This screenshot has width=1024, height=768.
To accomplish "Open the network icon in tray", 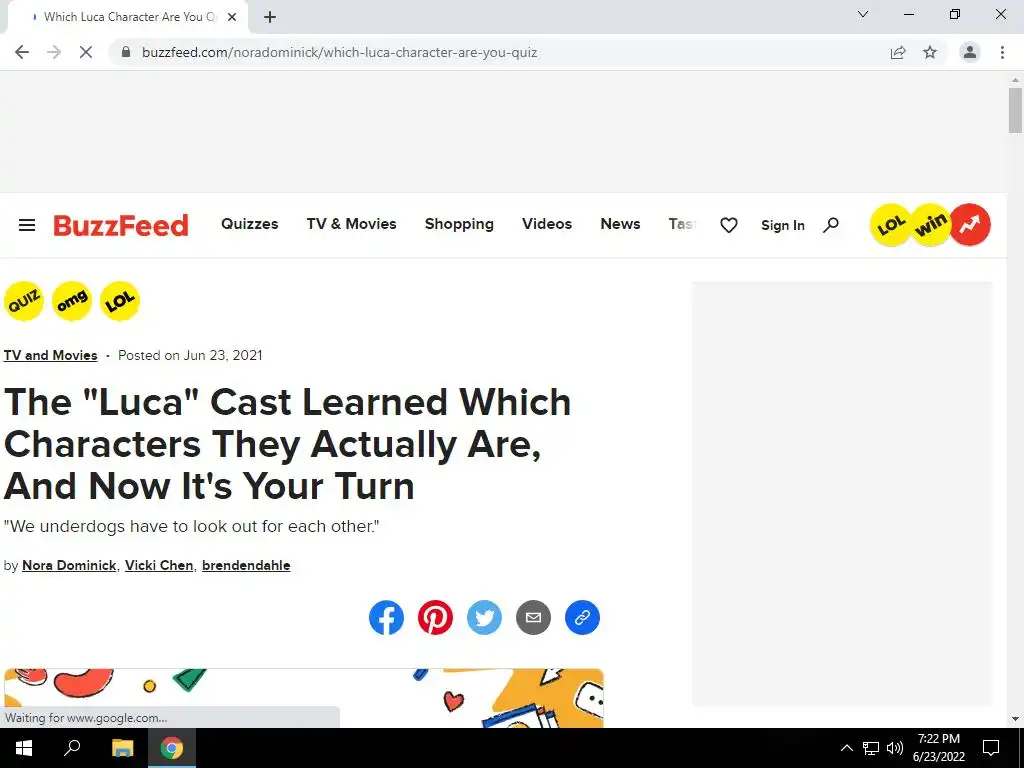I will coord(871,748).
